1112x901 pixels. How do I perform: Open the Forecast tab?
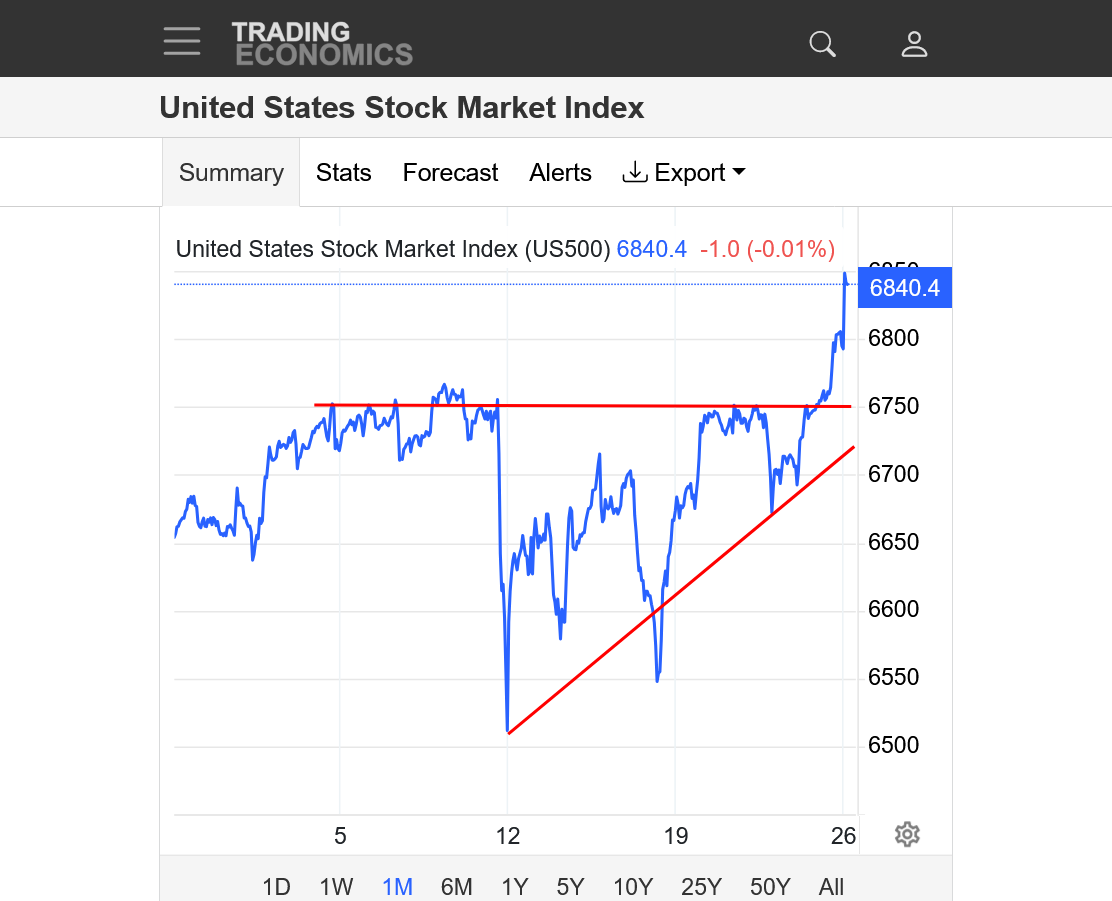(450, 173)
